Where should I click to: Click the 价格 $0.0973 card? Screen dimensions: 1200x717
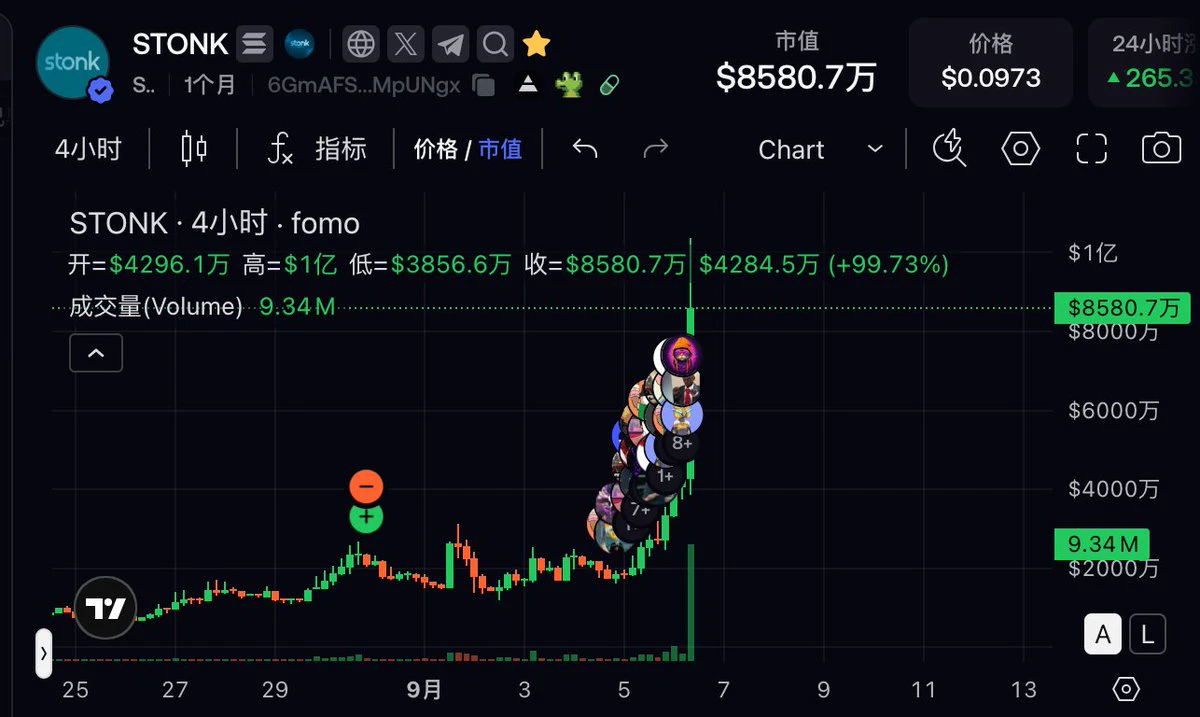click(x=991, y=61)
